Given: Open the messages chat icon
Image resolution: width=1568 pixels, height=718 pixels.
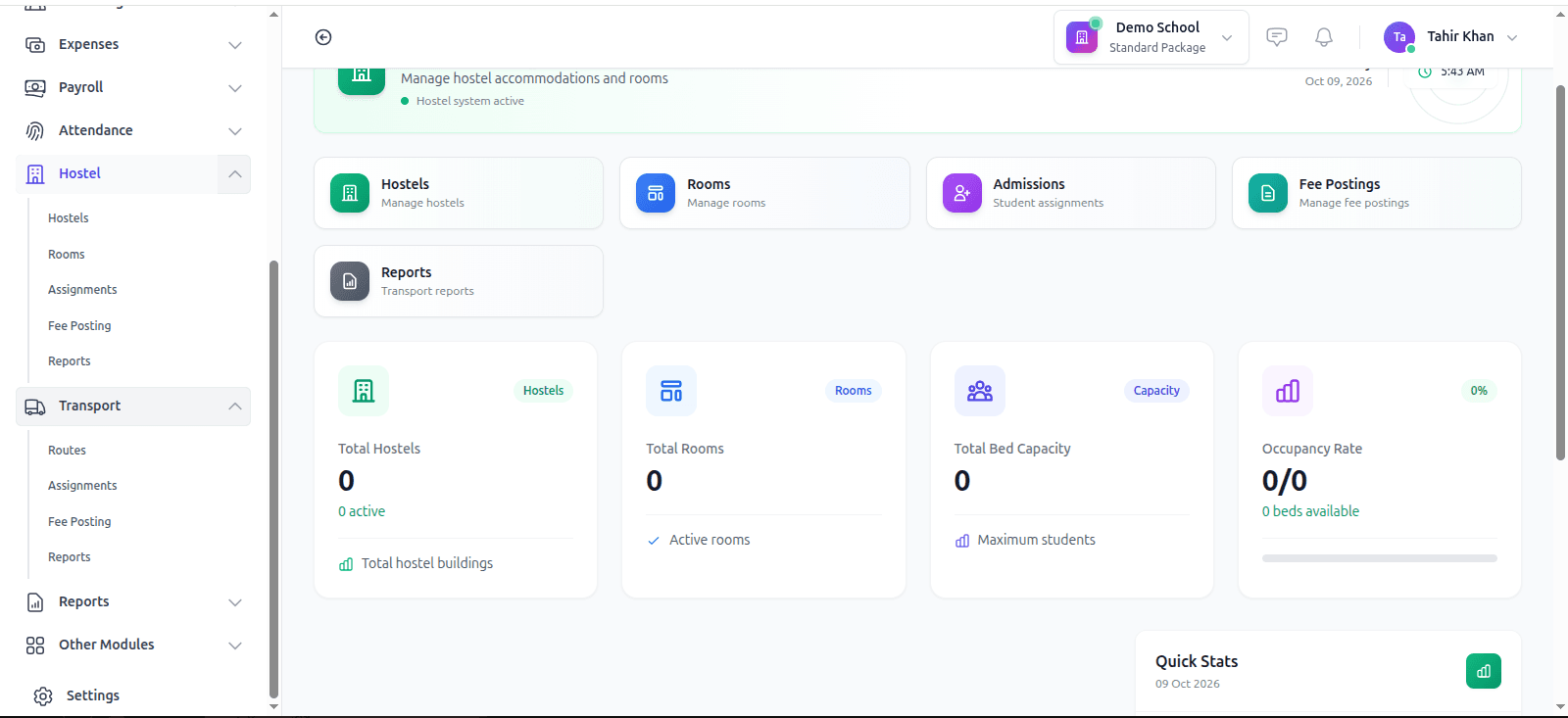Looking at the screenshot, I should tap(1276, 37).
